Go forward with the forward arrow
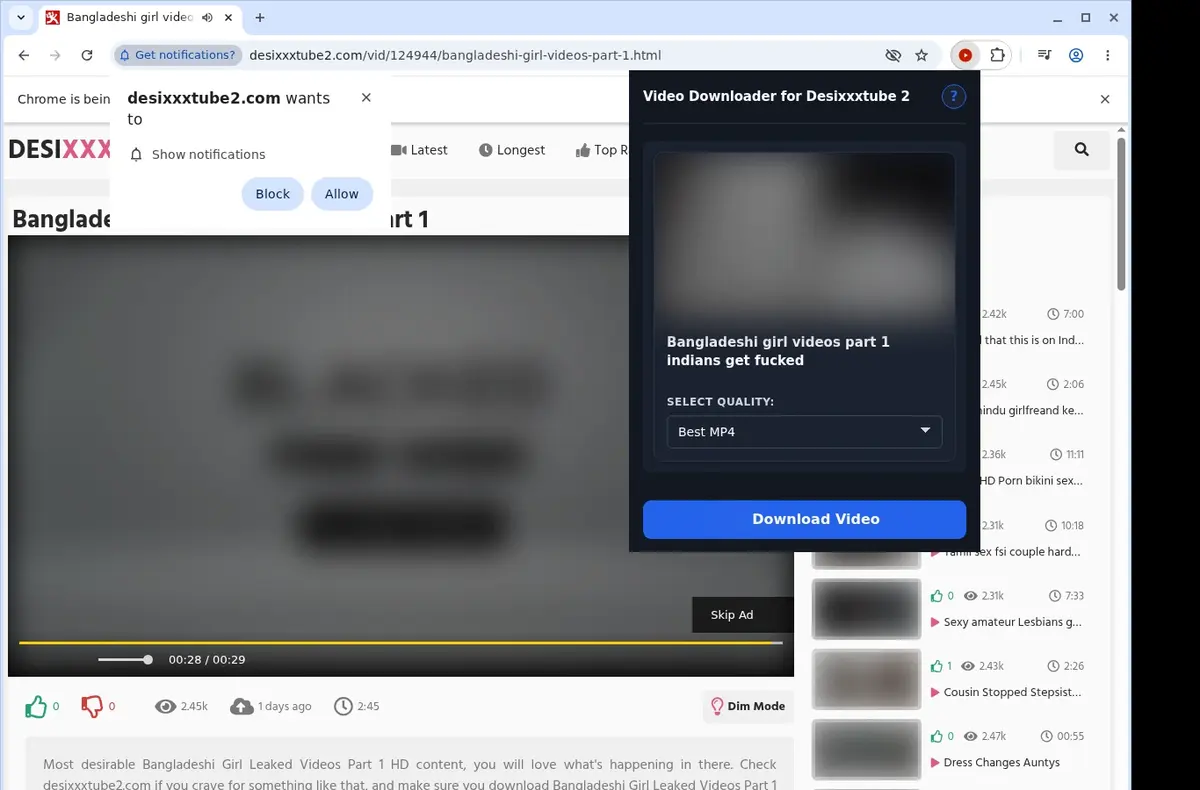Viewport: 1200px width, 790px height. click(x=55, y=56)
